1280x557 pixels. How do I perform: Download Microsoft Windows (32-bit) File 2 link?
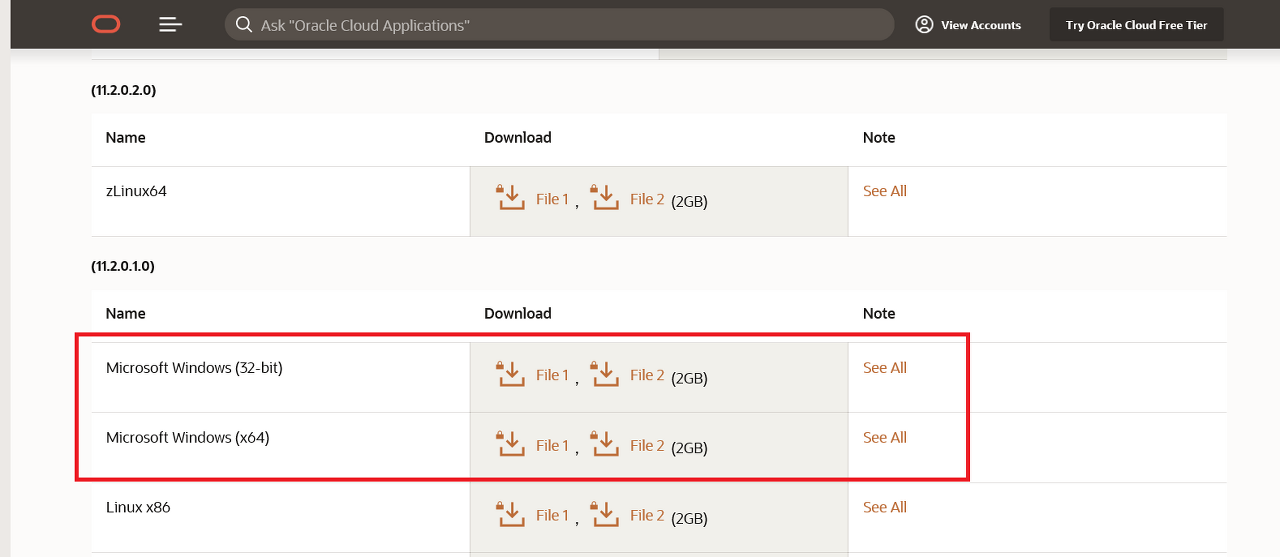[647, 375]
